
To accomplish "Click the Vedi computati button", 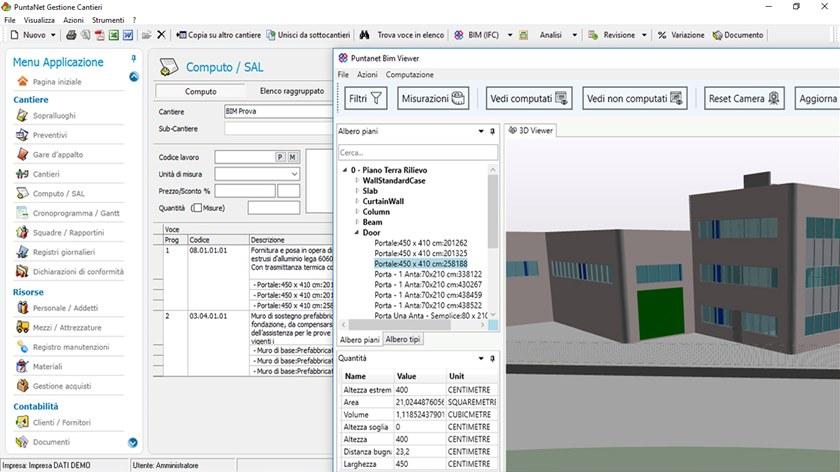I will point(528,99).
